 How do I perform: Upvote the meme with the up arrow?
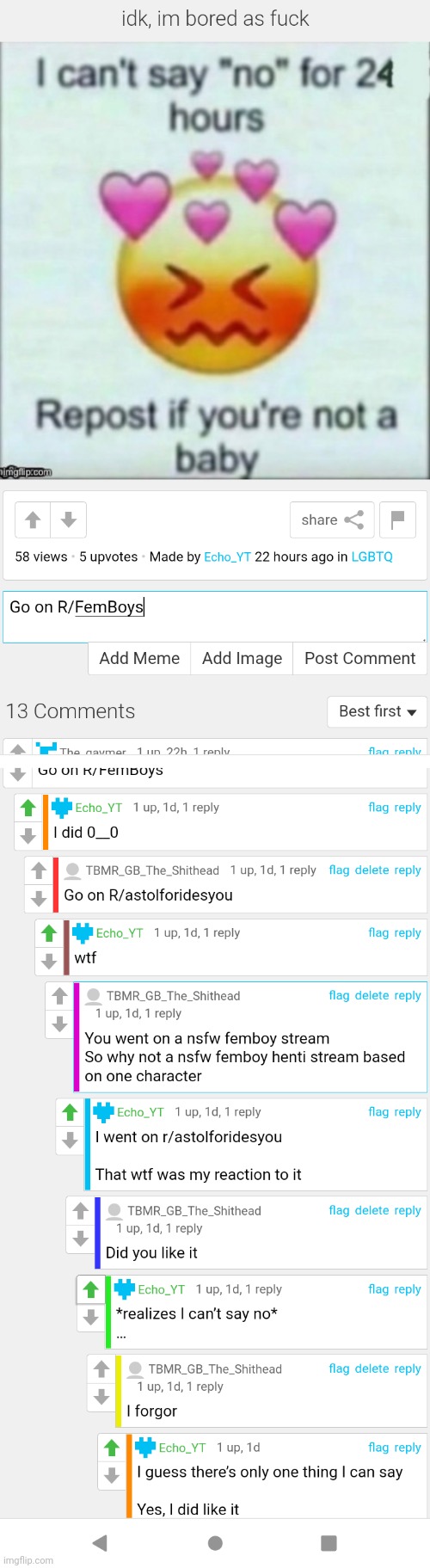(x=33, y=520)
